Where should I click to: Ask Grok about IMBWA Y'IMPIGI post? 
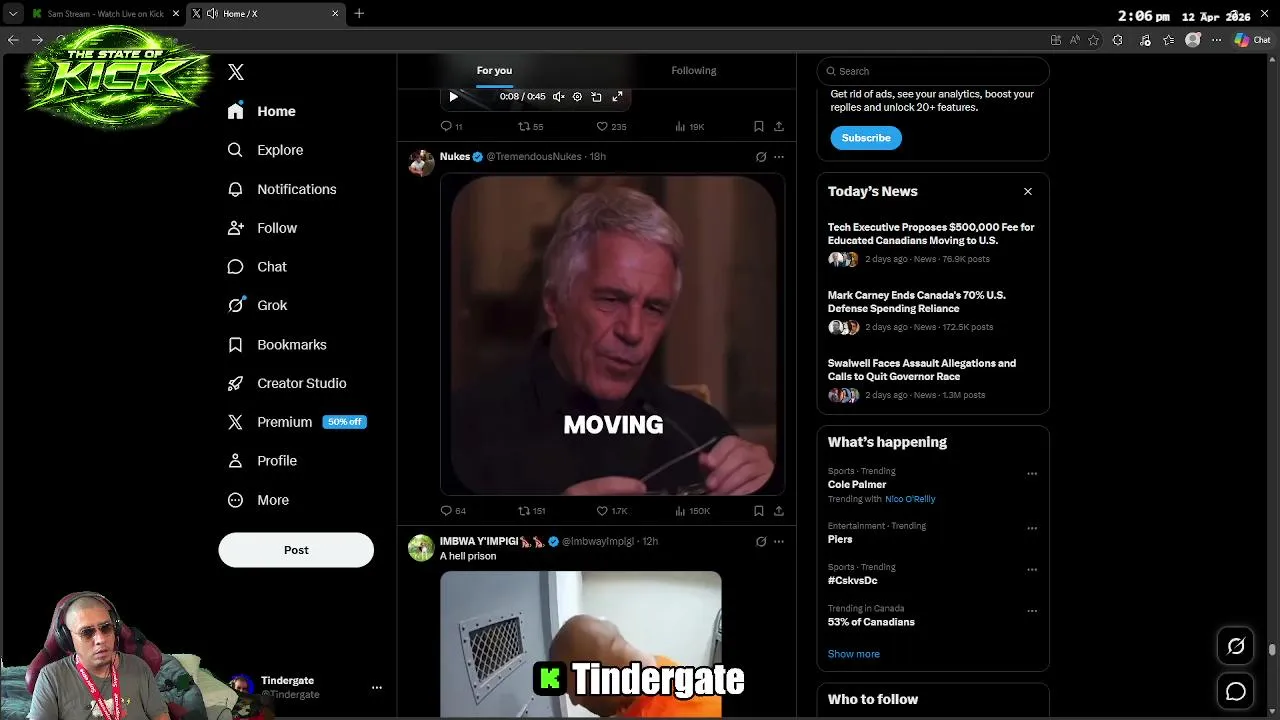(761, 541)
